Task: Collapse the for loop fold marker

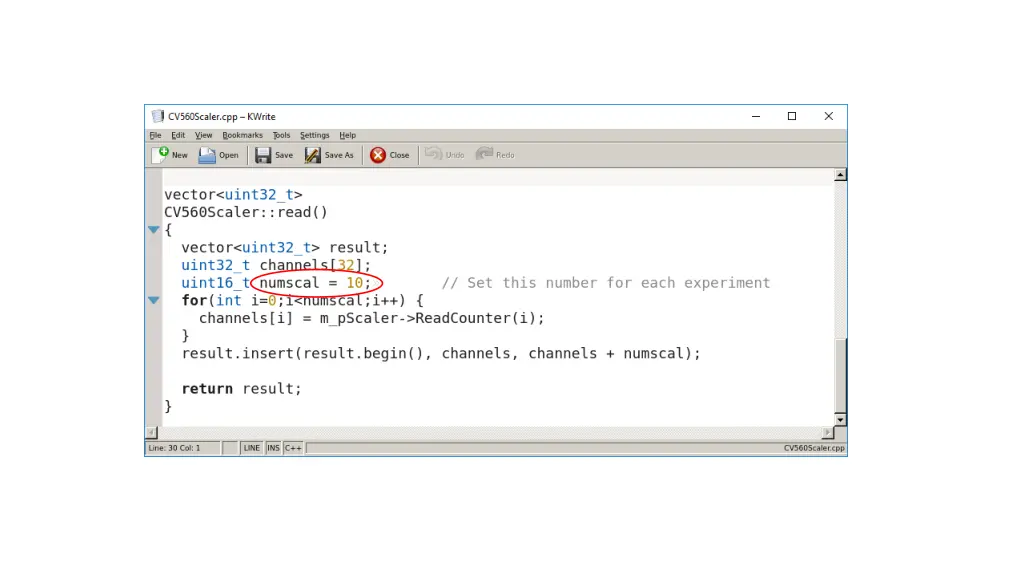Action: click(x=154, y=300)
